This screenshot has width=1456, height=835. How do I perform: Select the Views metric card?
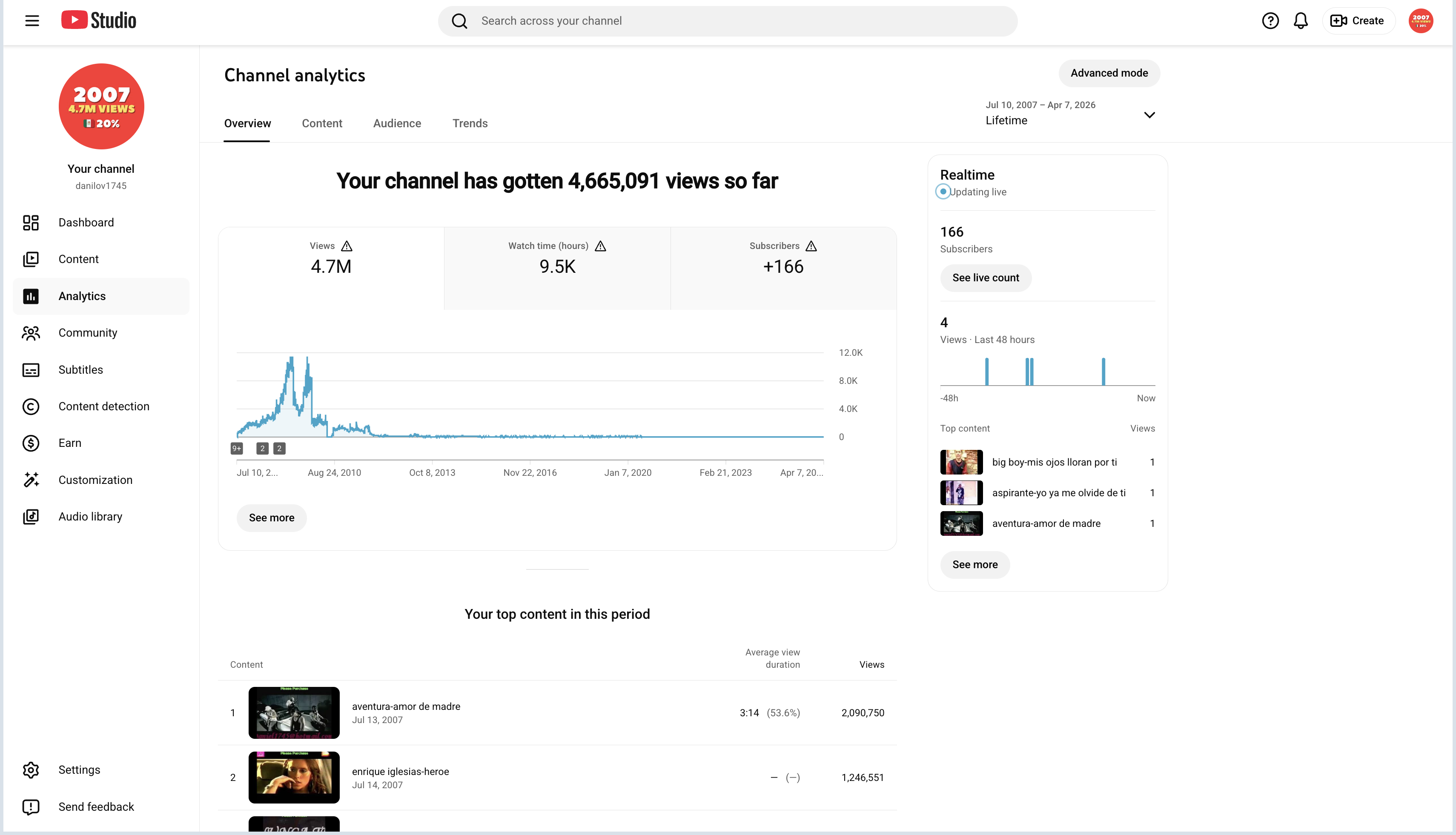point(331,268)
